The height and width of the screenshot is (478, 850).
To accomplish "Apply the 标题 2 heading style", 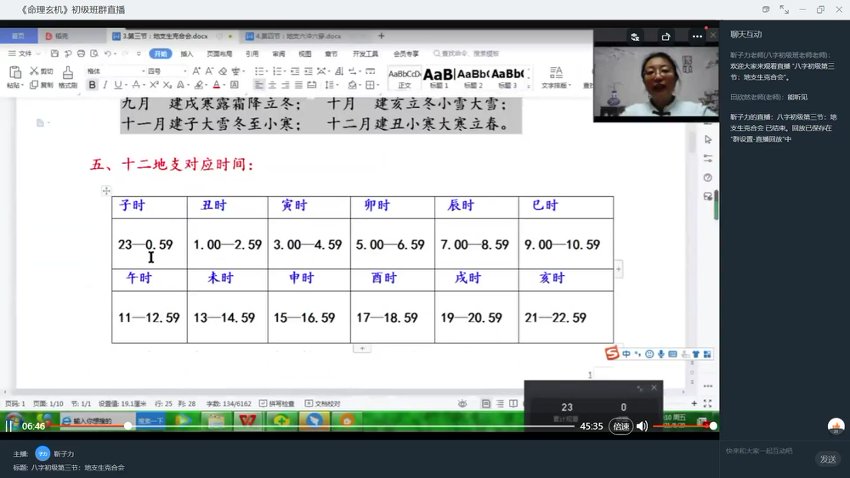I will 473,78.
